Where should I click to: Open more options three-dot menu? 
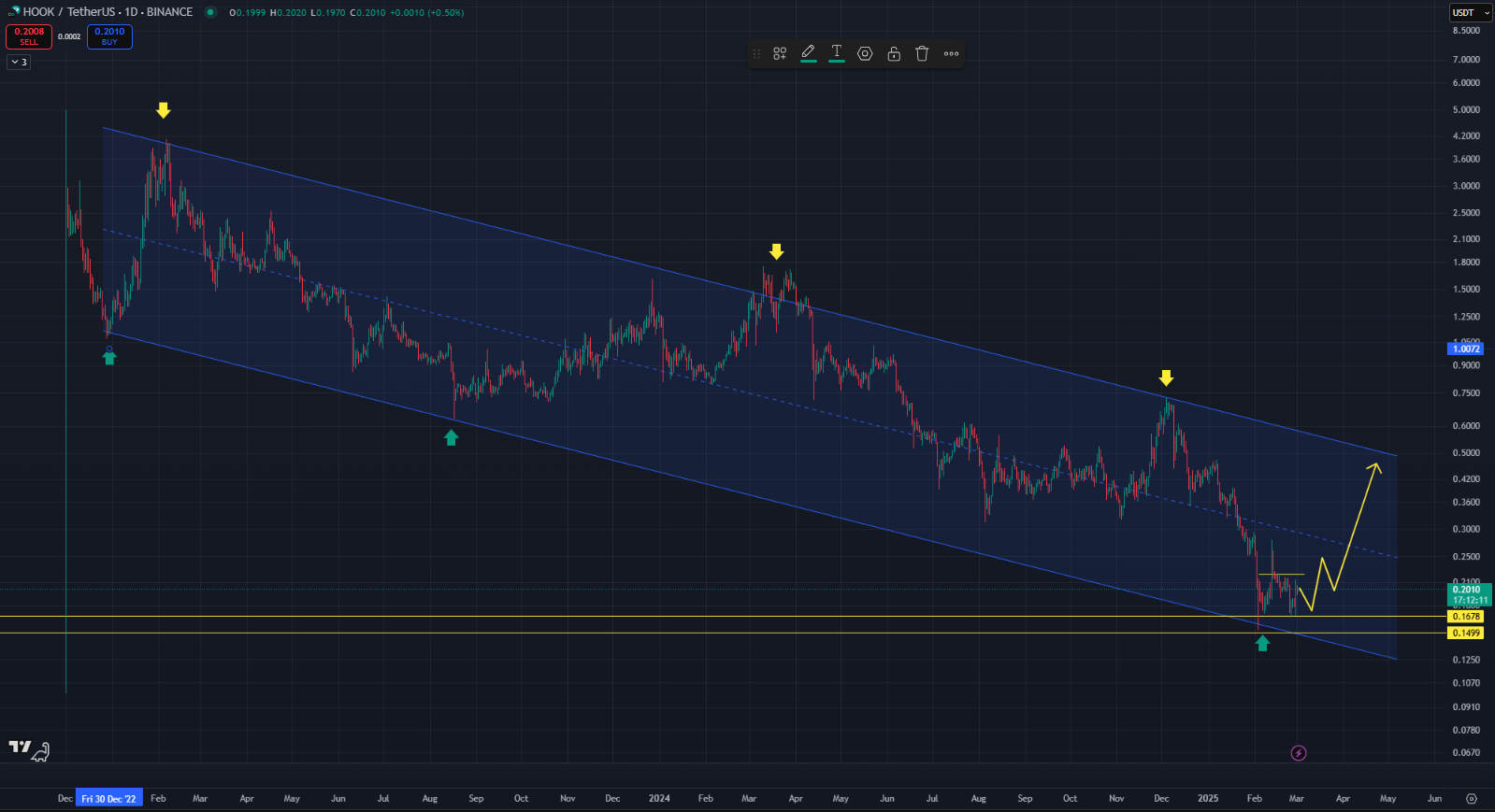(x=951, y=54)
